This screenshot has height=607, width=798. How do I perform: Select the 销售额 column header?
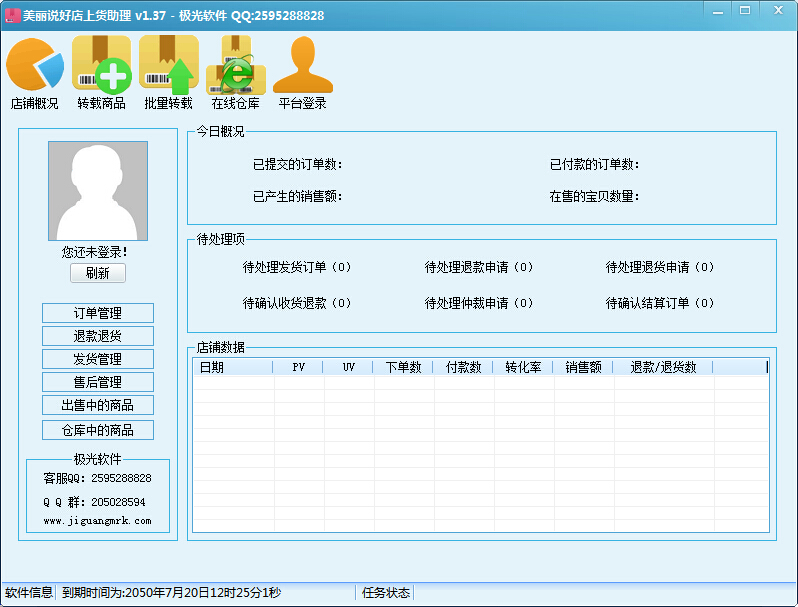[x=583, y=367]
